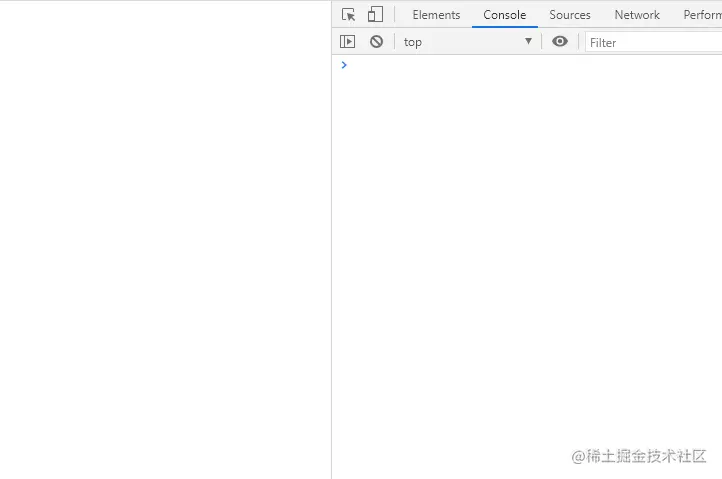
Task: Show the console sidebar
Action: coord(347,42)
